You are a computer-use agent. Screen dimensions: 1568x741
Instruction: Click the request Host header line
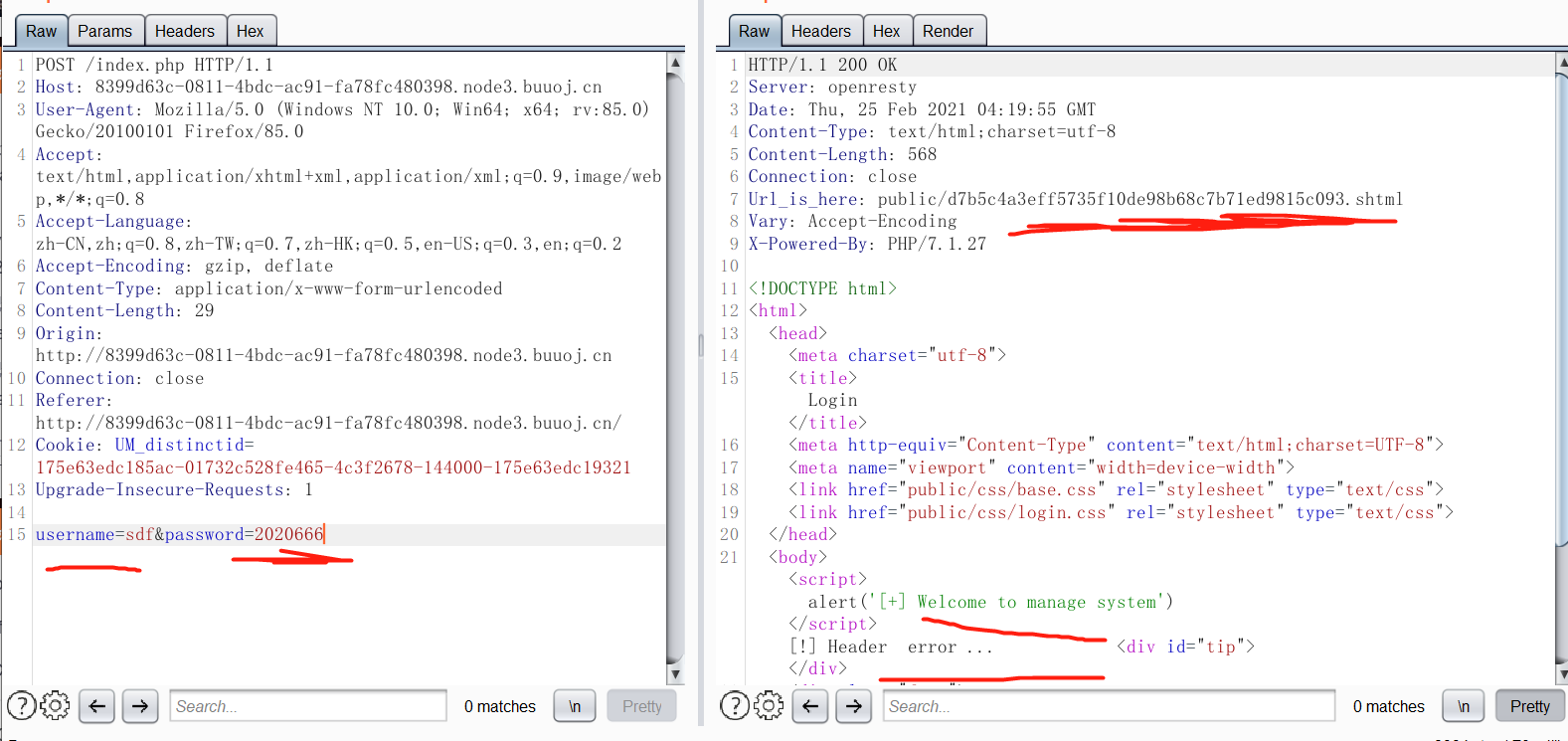[318, 87]
